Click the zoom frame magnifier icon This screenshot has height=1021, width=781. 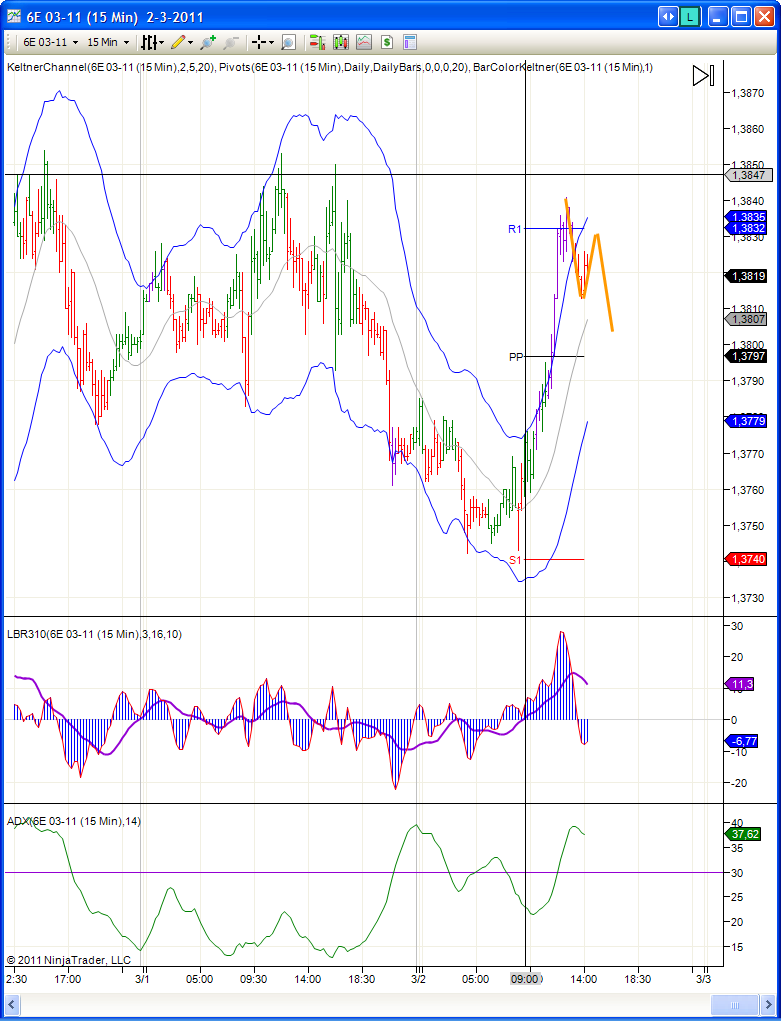click(288, 42)
